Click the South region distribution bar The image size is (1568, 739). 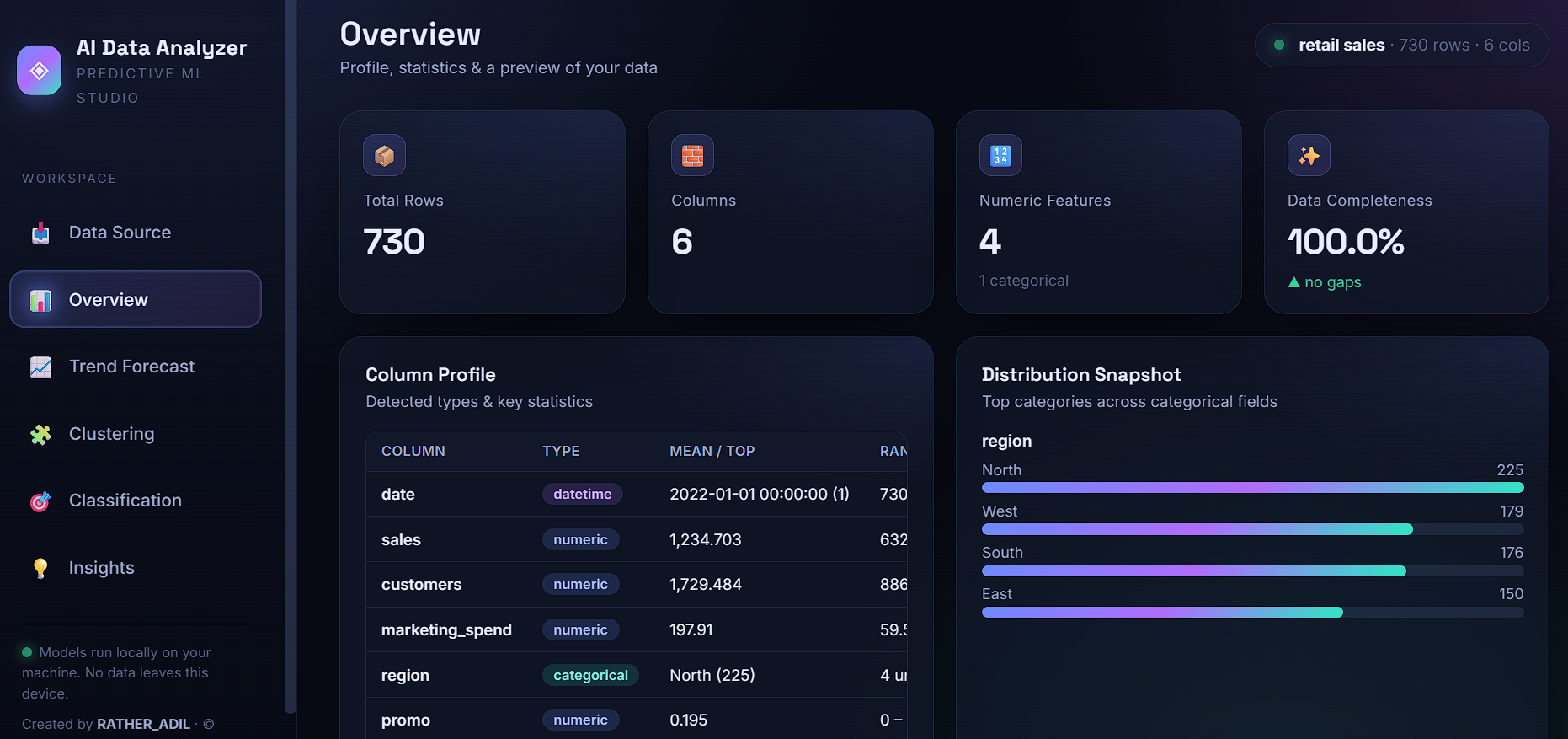(1252, 570)
